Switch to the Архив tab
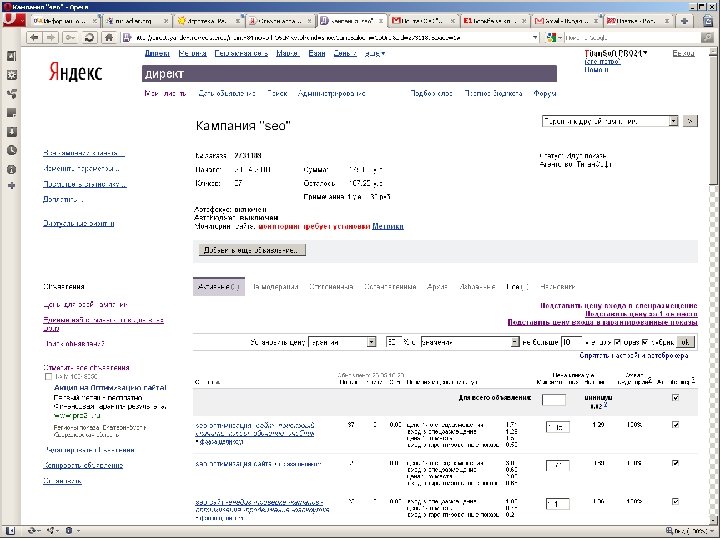720x540 pixels. 437,287
